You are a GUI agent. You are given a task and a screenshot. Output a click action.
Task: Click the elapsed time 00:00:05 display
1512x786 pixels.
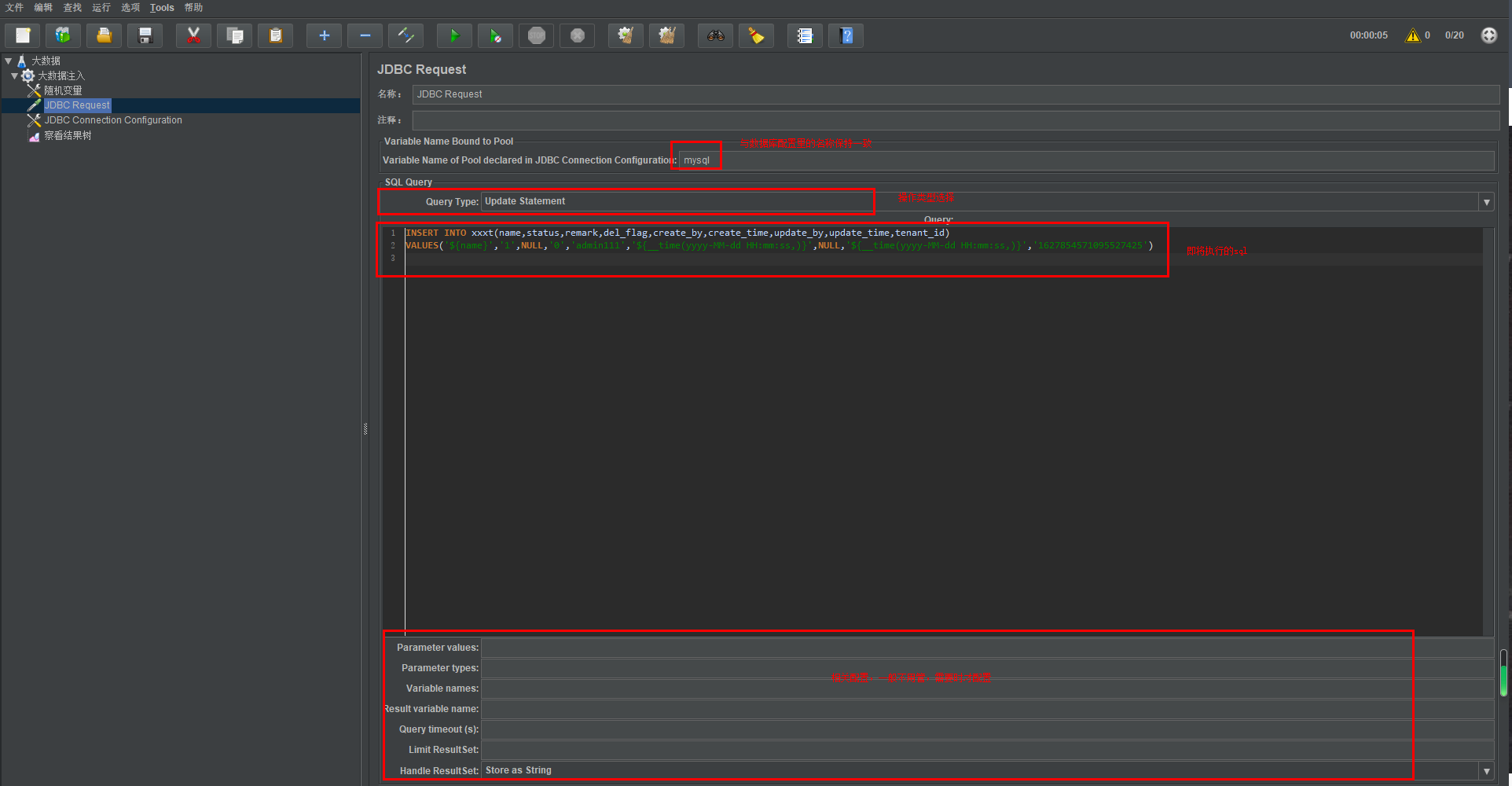coord(1368,35)
